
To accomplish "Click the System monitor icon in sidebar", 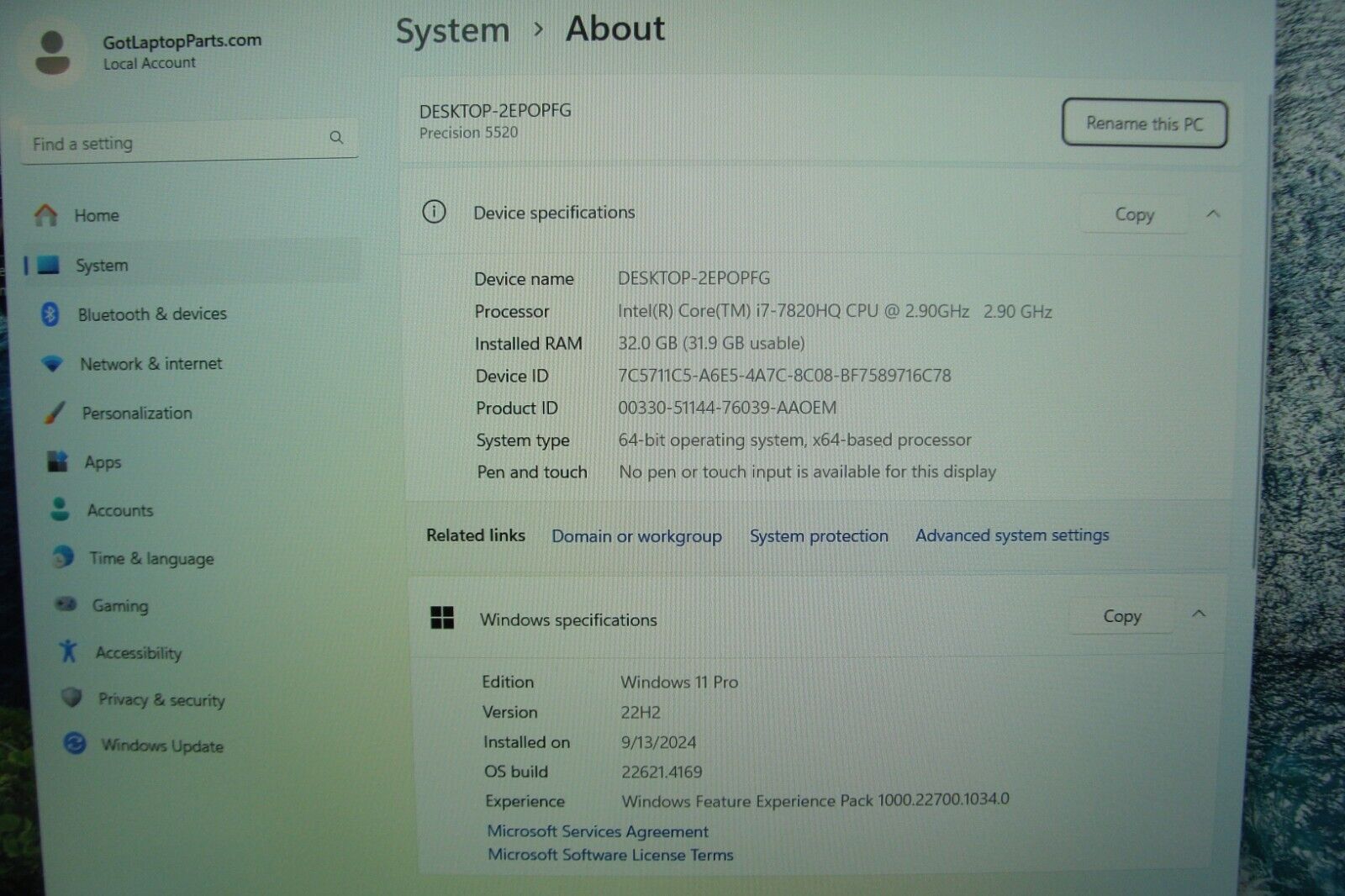I will (x=49, y=266).
